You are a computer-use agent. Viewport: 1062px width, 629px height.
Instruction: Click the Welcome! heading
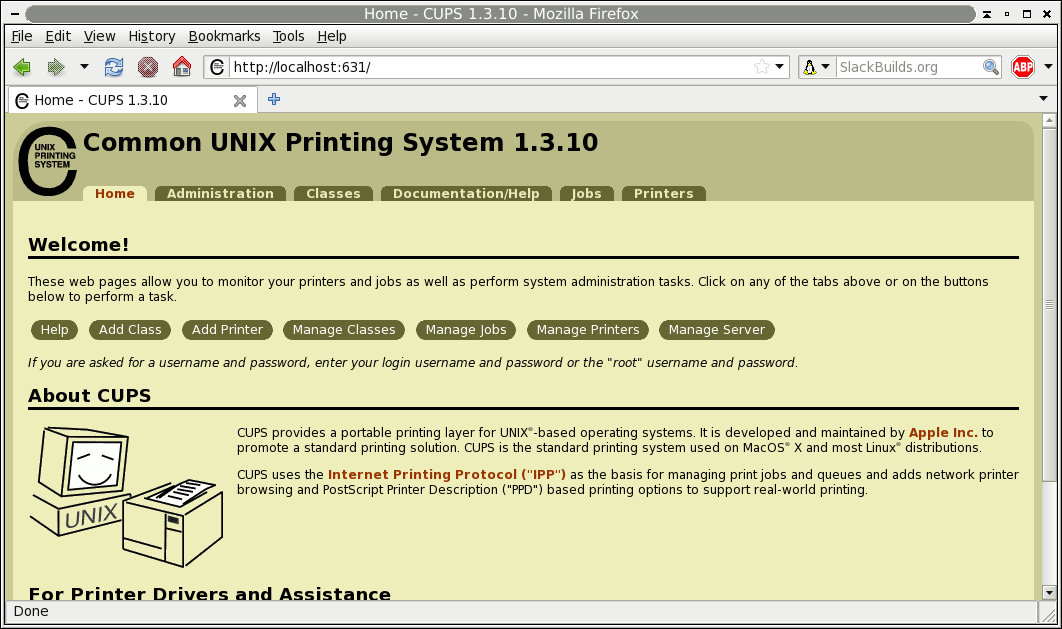[x=79, y=244]
